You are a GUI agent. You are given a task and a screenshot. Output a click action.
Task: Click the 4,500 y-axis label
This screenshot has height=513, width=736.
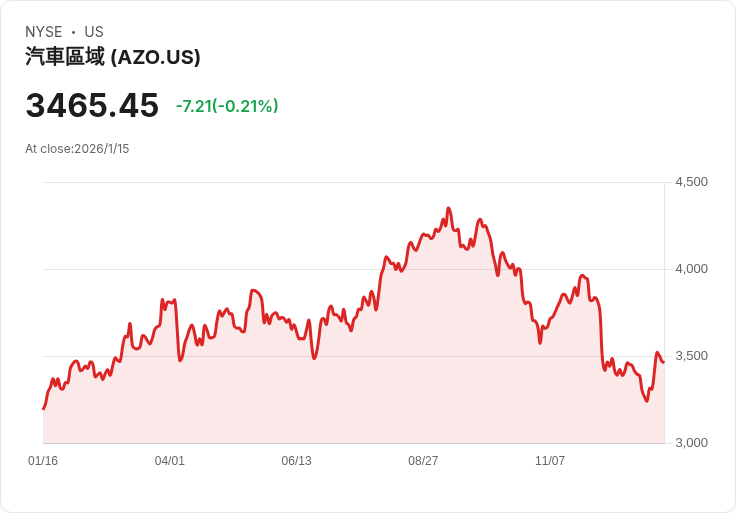(x=691, y=182)
